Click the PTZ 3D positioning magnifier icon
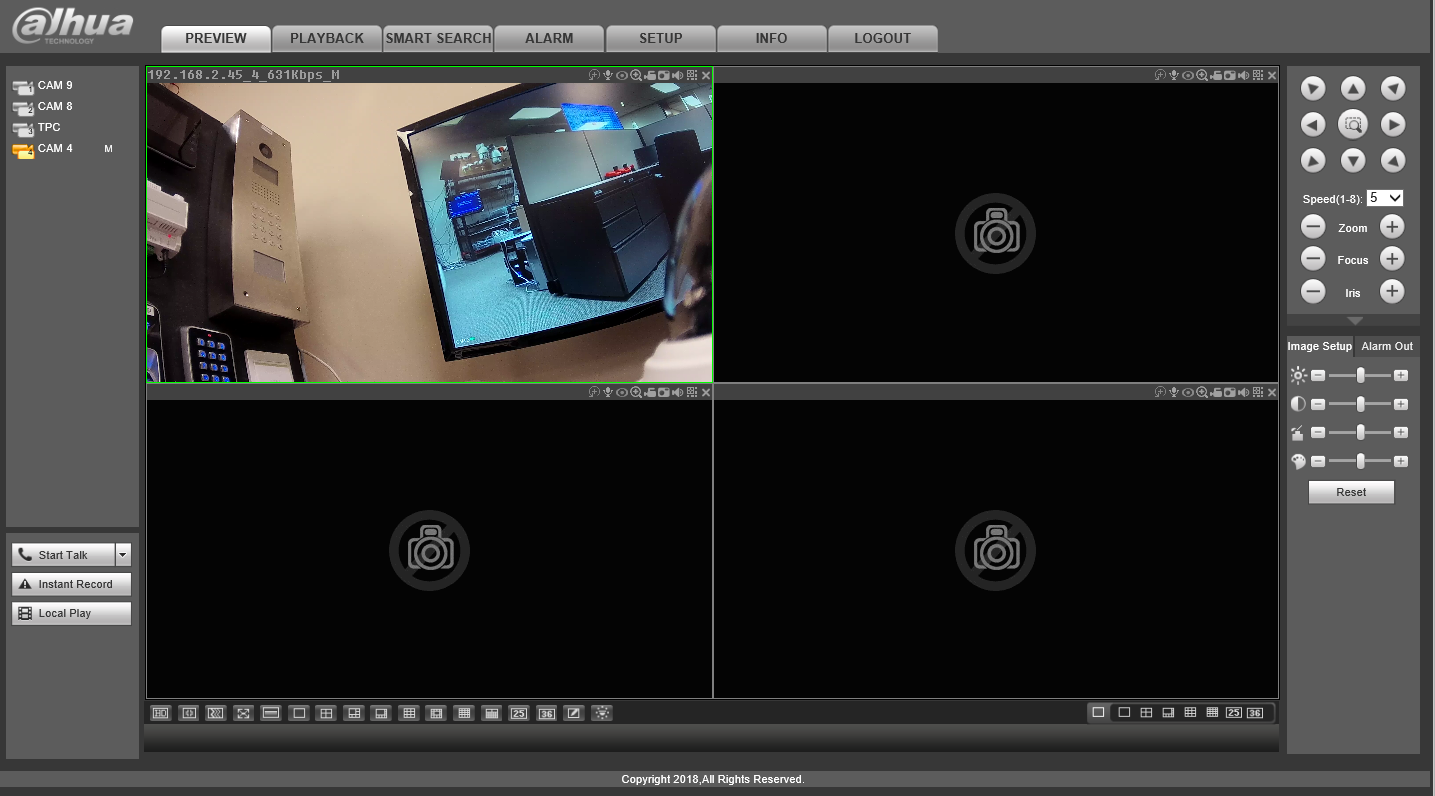This screenshot has width=1435, height=796. coord(1352,125)
